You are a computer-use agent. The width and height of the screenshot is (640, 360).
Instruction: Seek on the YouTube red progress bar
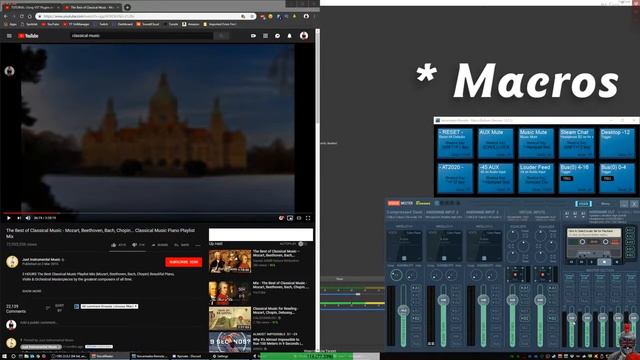(157, 213)
